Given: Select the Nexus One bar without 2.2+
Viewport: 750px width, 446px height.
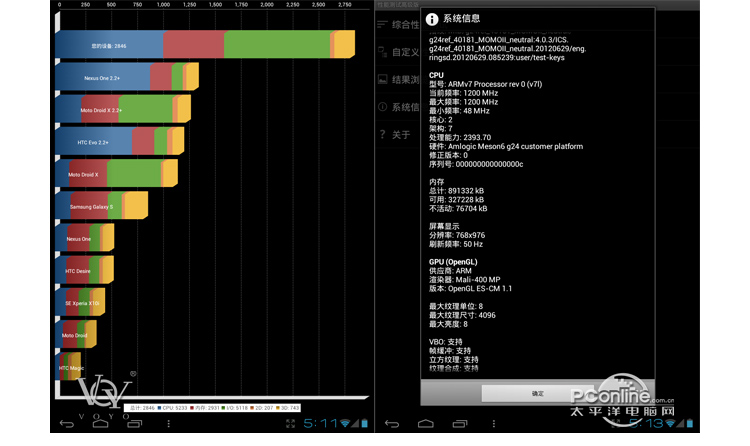Looking at the screenshot, I should pos(85,237).
